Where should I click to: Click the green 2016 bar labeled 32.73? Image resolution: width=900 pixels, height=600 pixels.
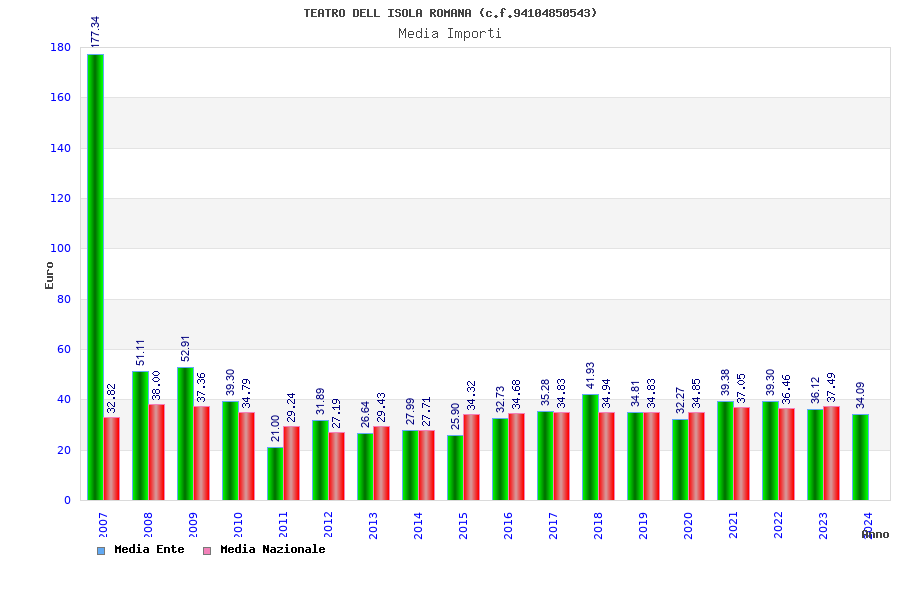coord(501,459)
